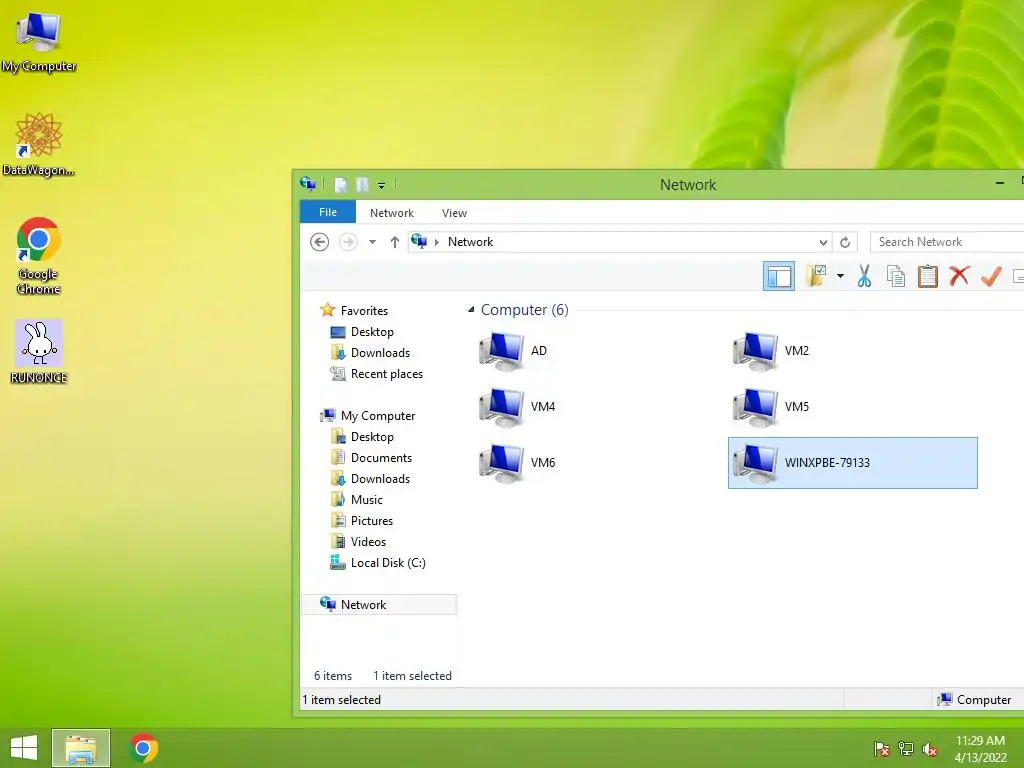Click the Computer status bar entry

click(974, 699)
